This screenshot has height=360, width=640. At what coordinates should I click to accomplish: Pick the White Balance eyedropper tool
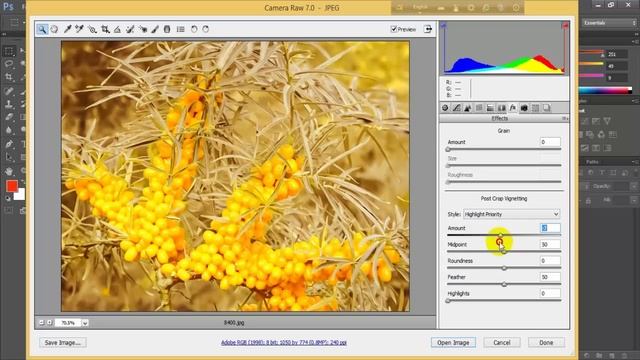click(67, 29)
